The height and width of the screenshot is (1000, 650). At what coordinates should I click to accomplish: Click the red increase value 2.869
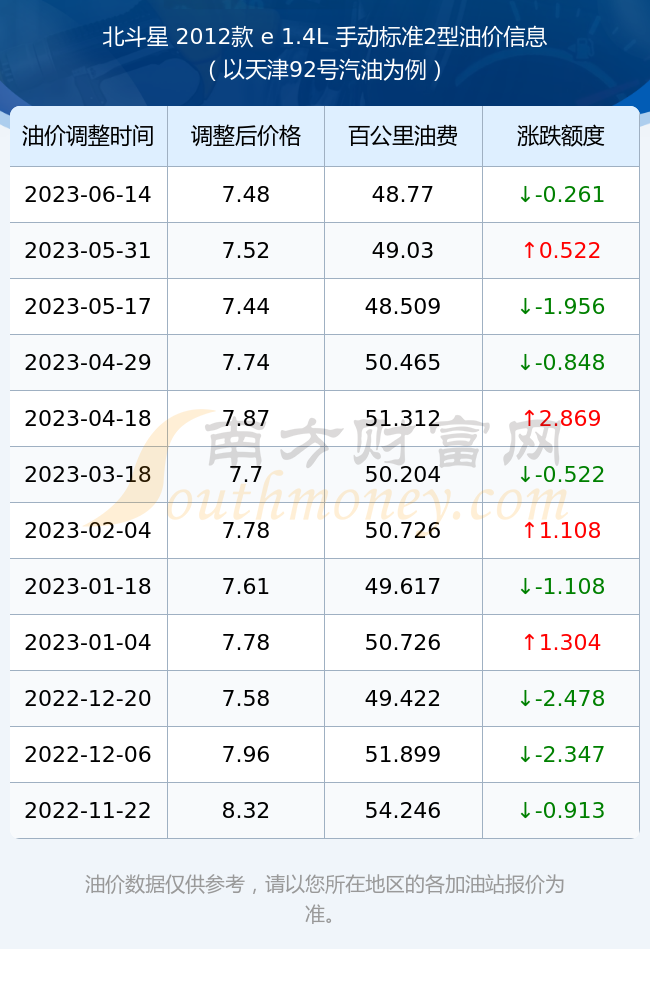[x=561, y=418]
